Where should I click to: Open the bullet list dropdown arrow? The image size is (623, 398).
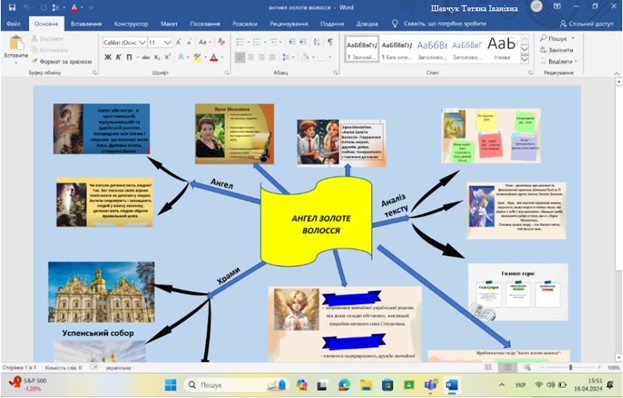[x=248, y=42]
